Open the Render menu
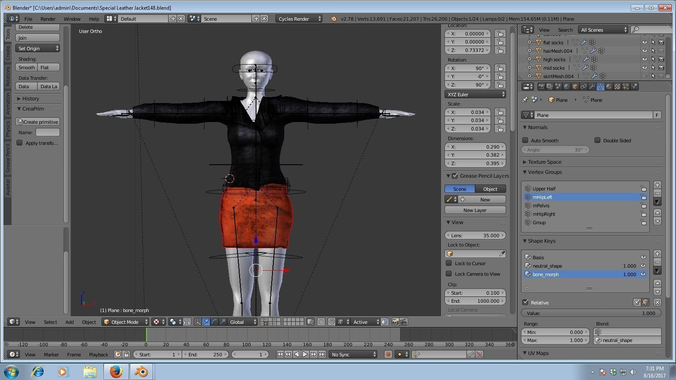The height and width of the screenshot is (380, 676). point(48,19)
